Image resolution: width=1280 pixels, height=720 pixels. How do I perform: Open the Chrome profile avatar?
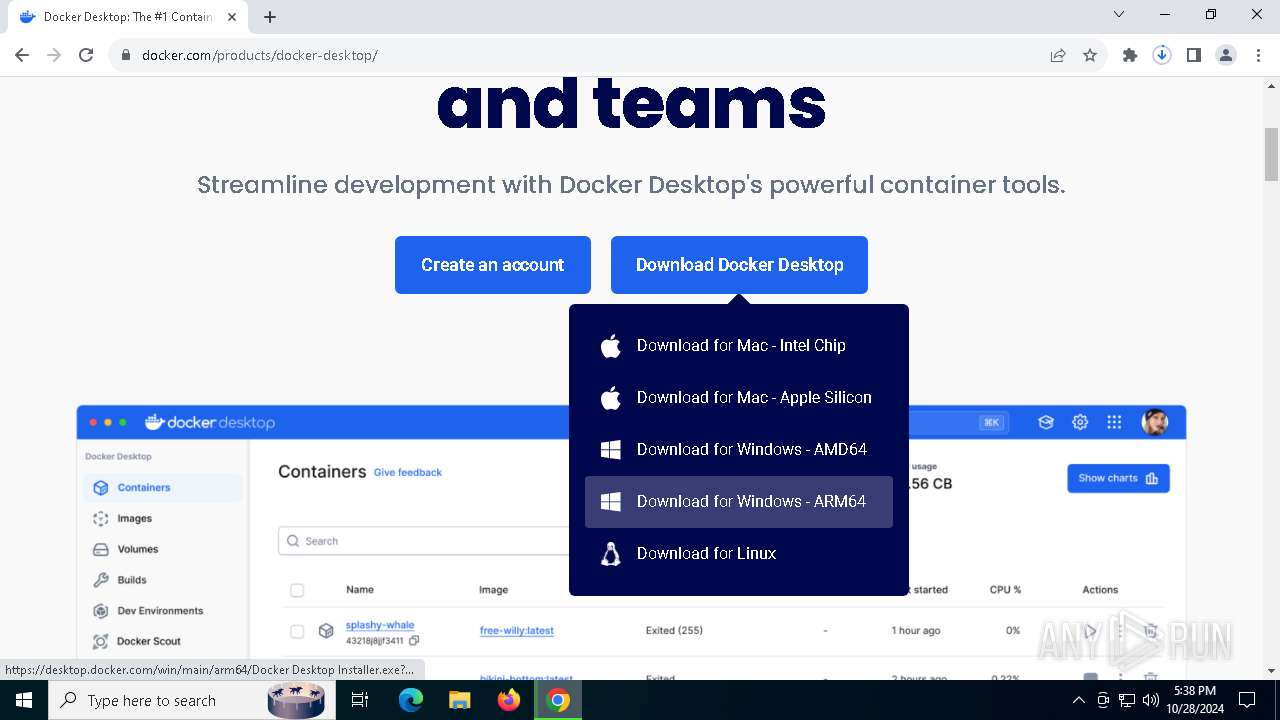click(x=1226, y=55)
